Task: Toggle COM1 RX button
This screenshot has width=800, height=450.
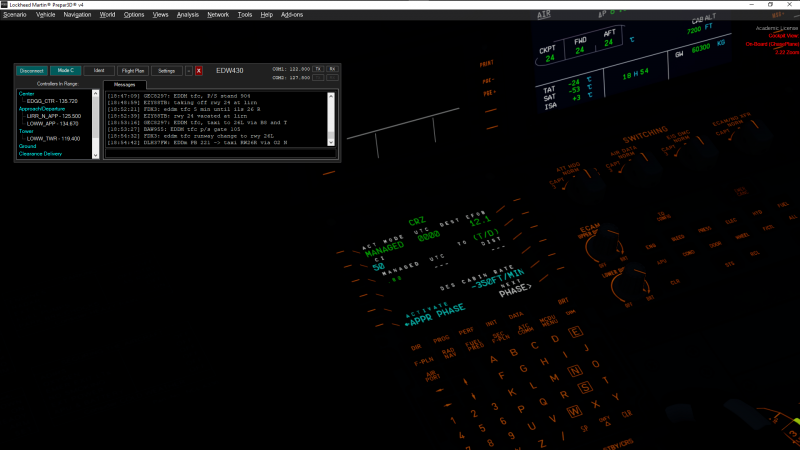Action: coord(332,69)
